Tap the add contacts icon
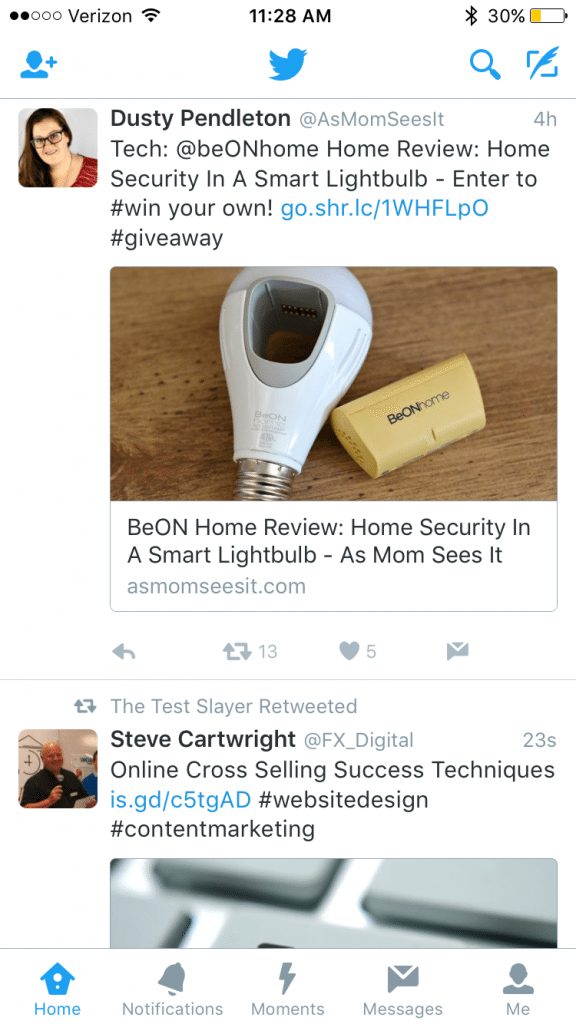Viewport: 576px width, 1024px height. [x=39, y=65]
